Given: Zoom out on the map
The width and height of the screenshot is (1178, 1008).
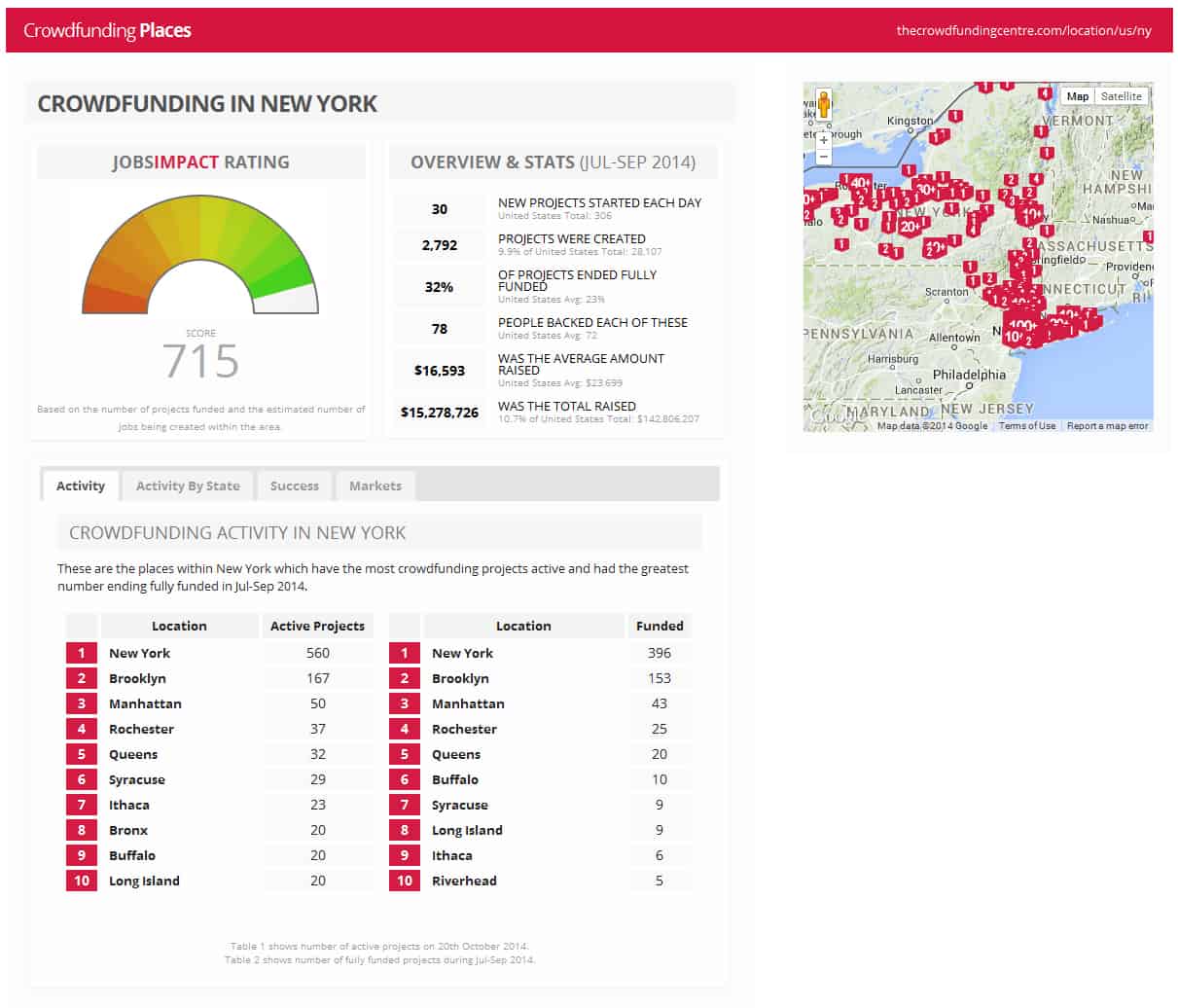Looking at the screenshot, I should [x=824, y=156].
